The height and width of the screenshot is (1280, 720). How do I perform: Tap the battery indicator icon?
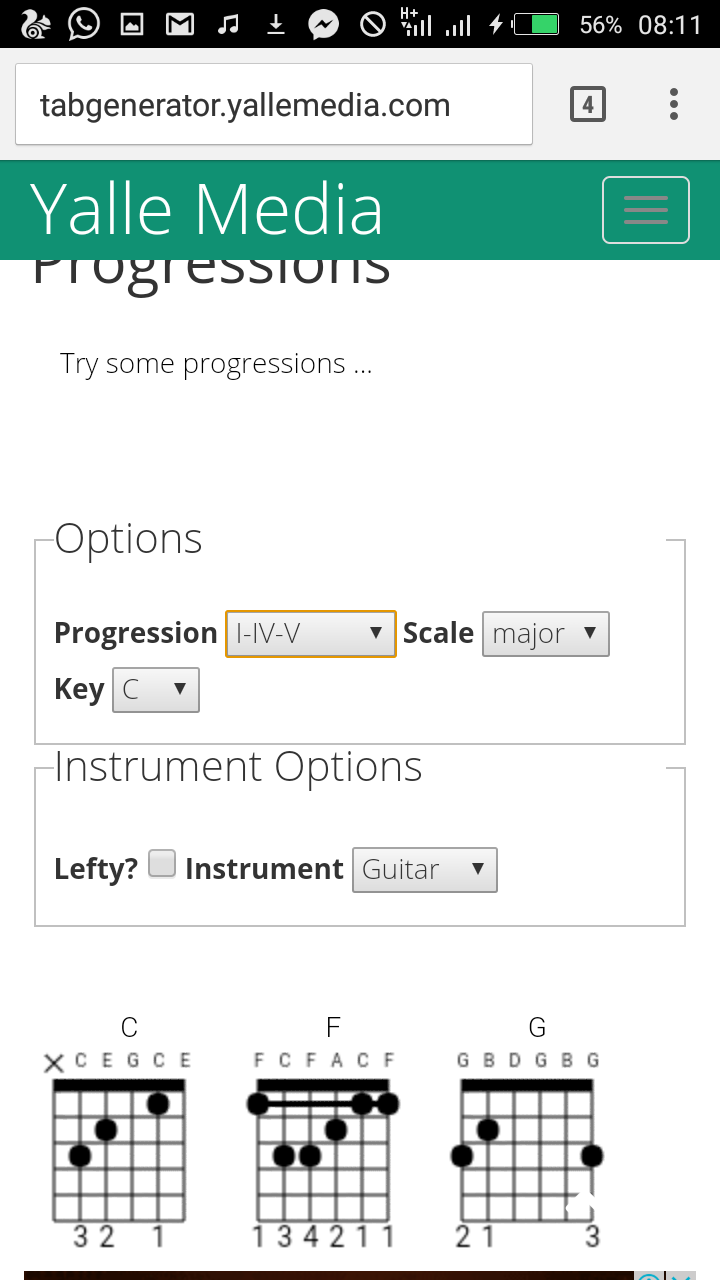coord(536,24)
